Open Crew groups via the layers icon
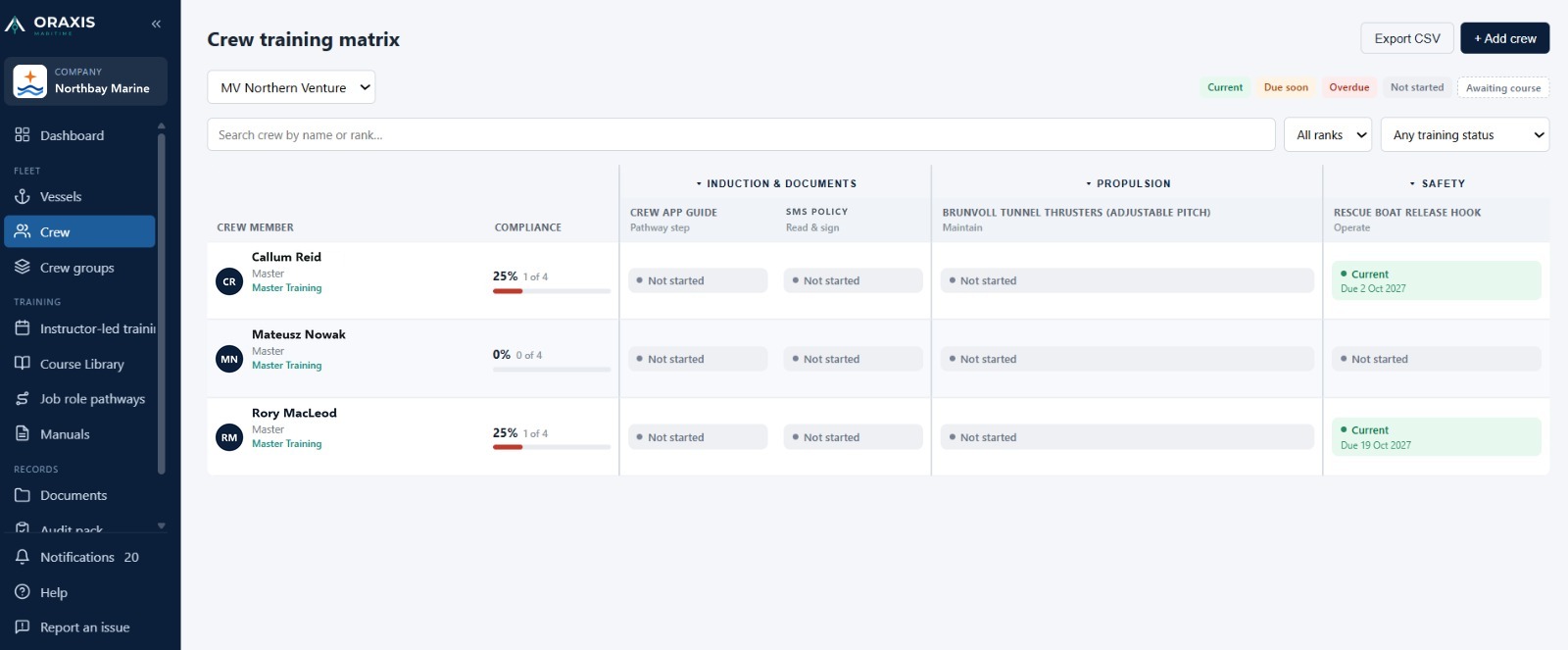This screenshot has height=650, width=1568. (x=23, y=267)
